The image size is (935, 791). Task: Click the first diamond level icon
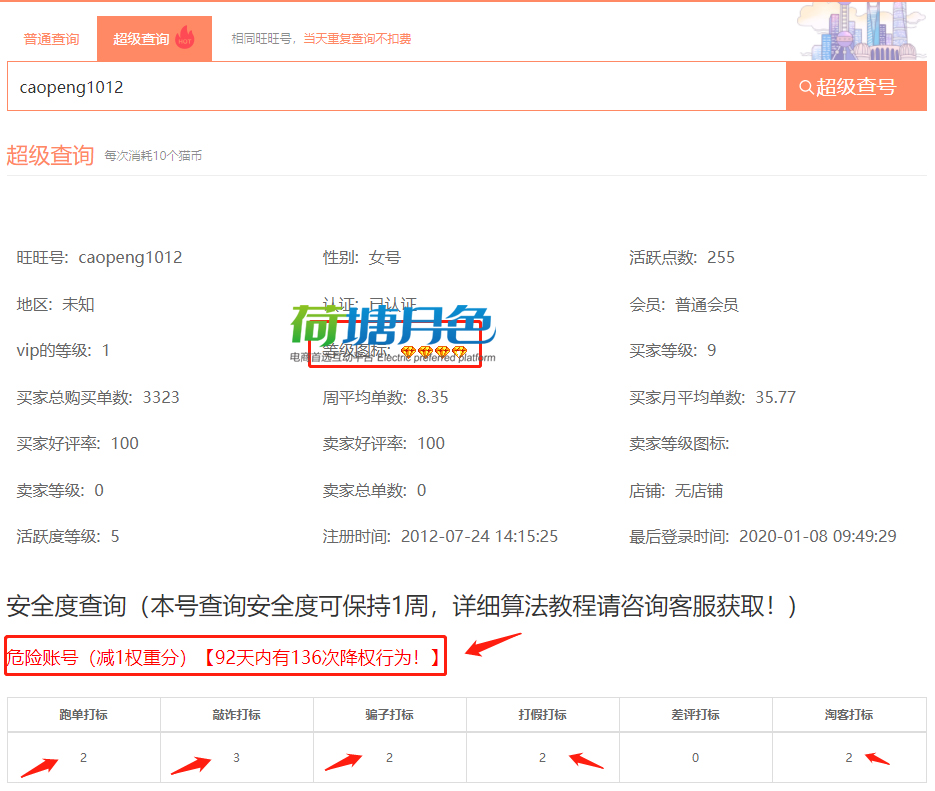click(x=408, y=353)
